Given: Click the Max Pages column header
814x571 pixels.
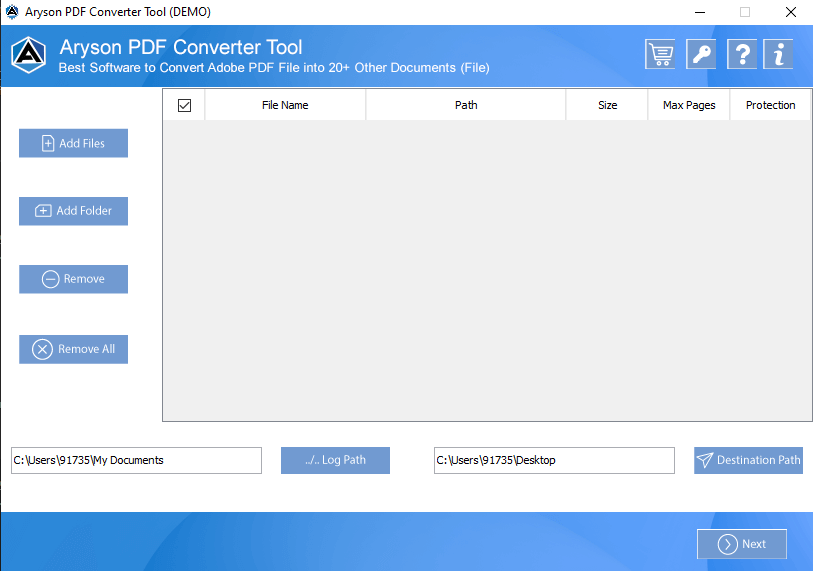Looking at the screenshot, I should coord(689,105).
